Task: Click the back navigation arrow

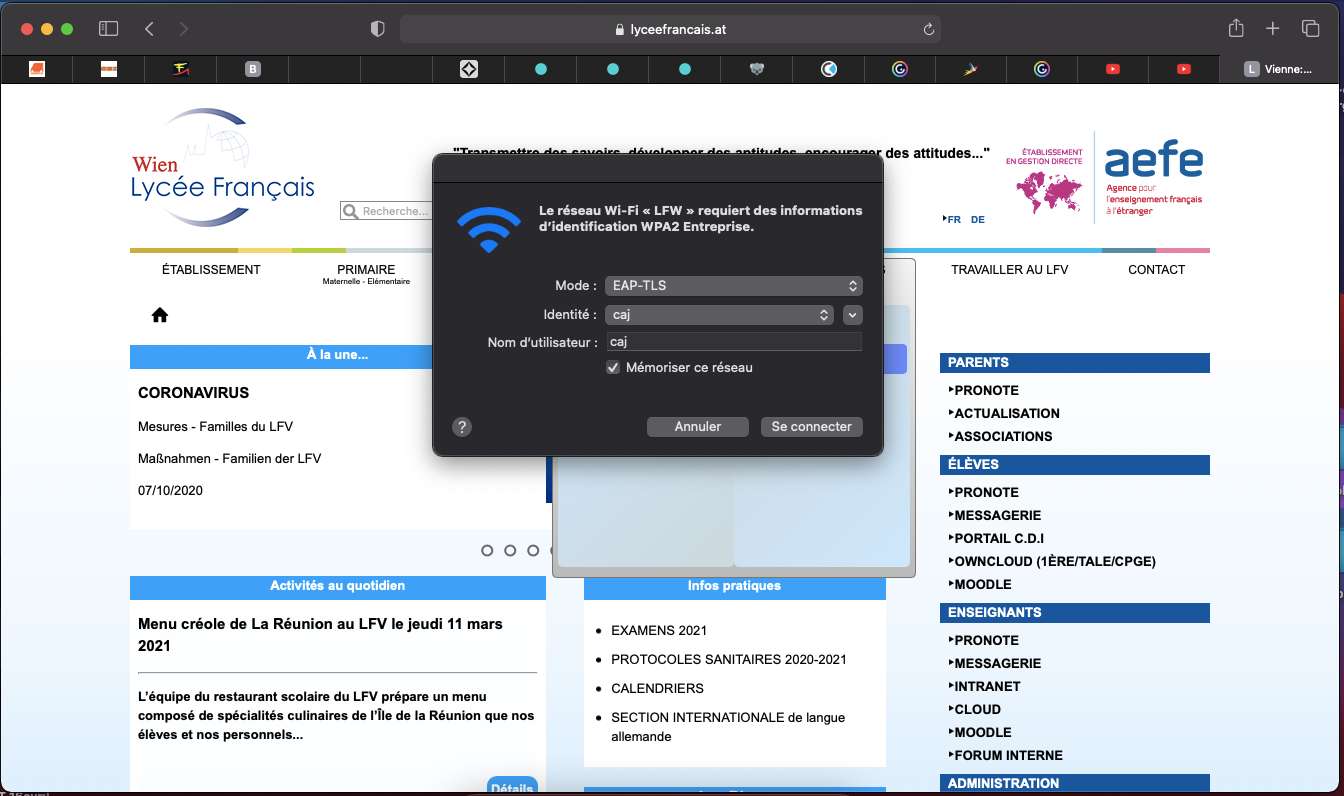Action: [149, 29]
